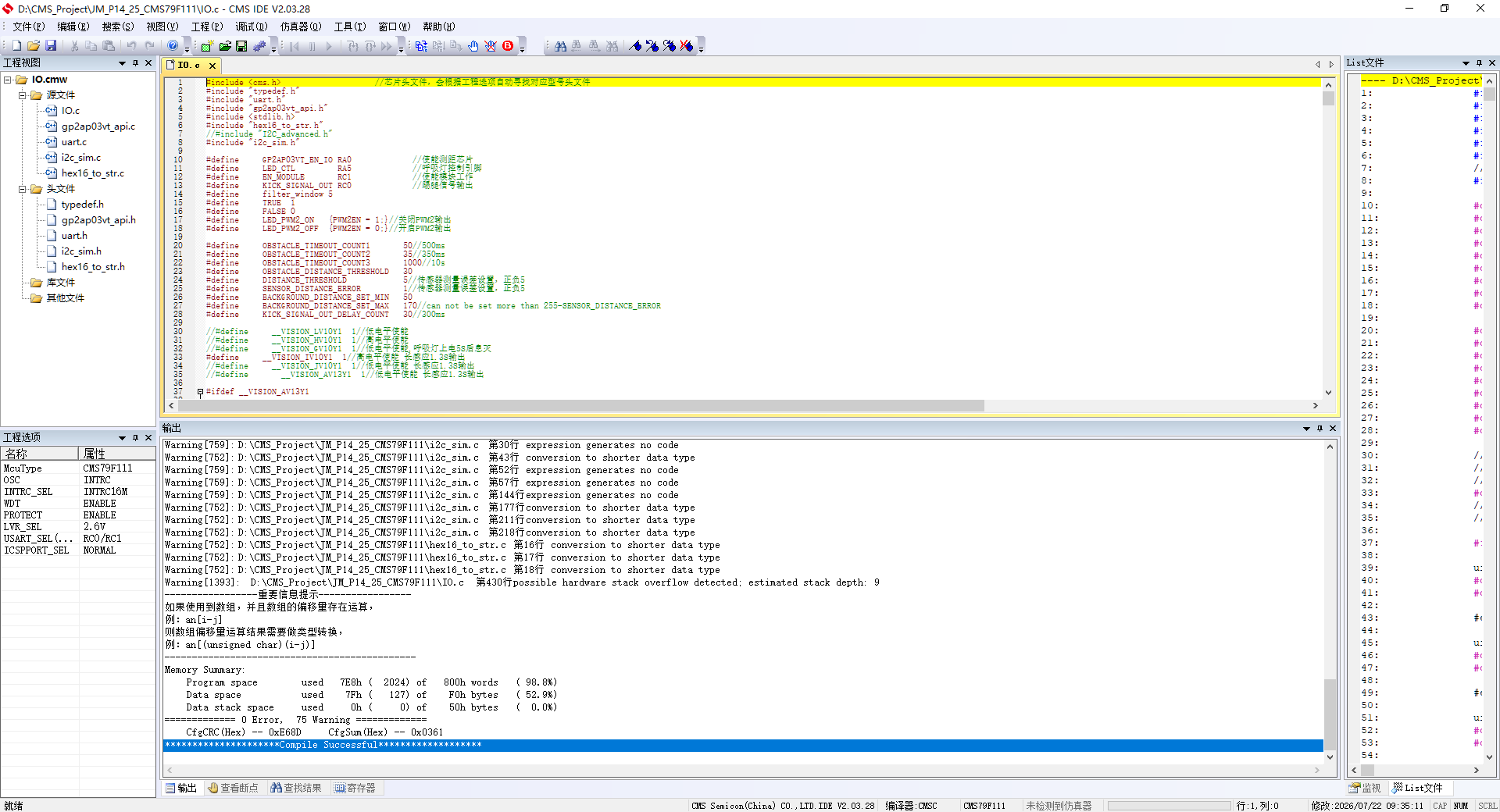Close the IO.c editor tab
Screen dimensions: 1500x812
coord(212,66)
